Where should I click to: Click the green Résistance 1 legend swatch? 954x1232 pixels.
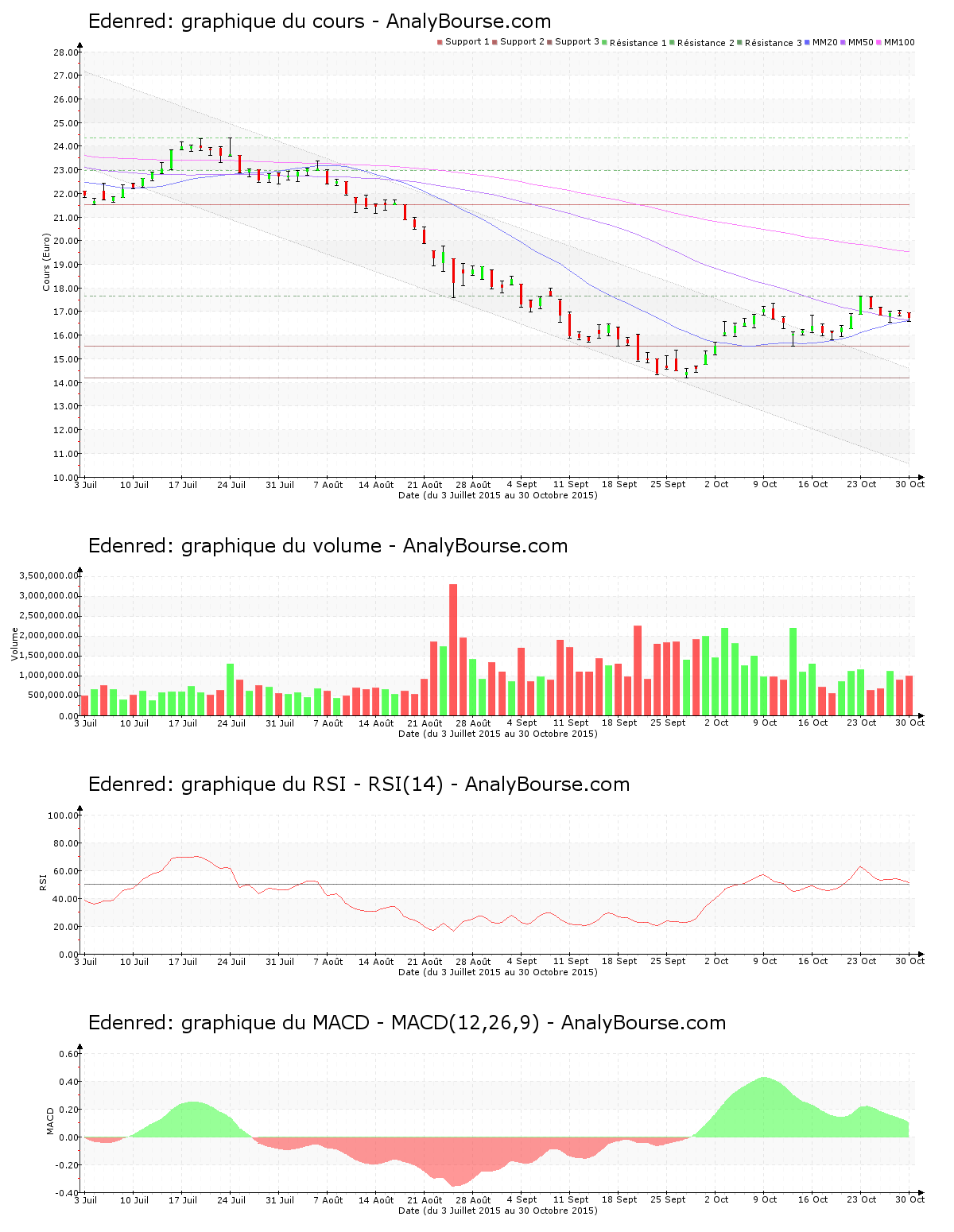pos(605,42)
